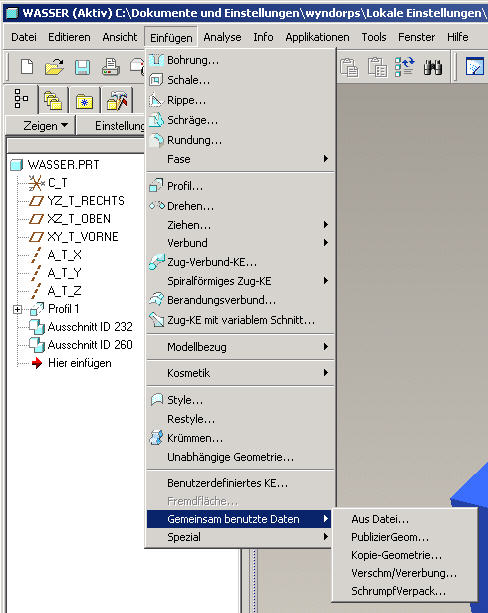Click the Paste Special icon
This screenshot has width=488, height=613.
(377, 67)
